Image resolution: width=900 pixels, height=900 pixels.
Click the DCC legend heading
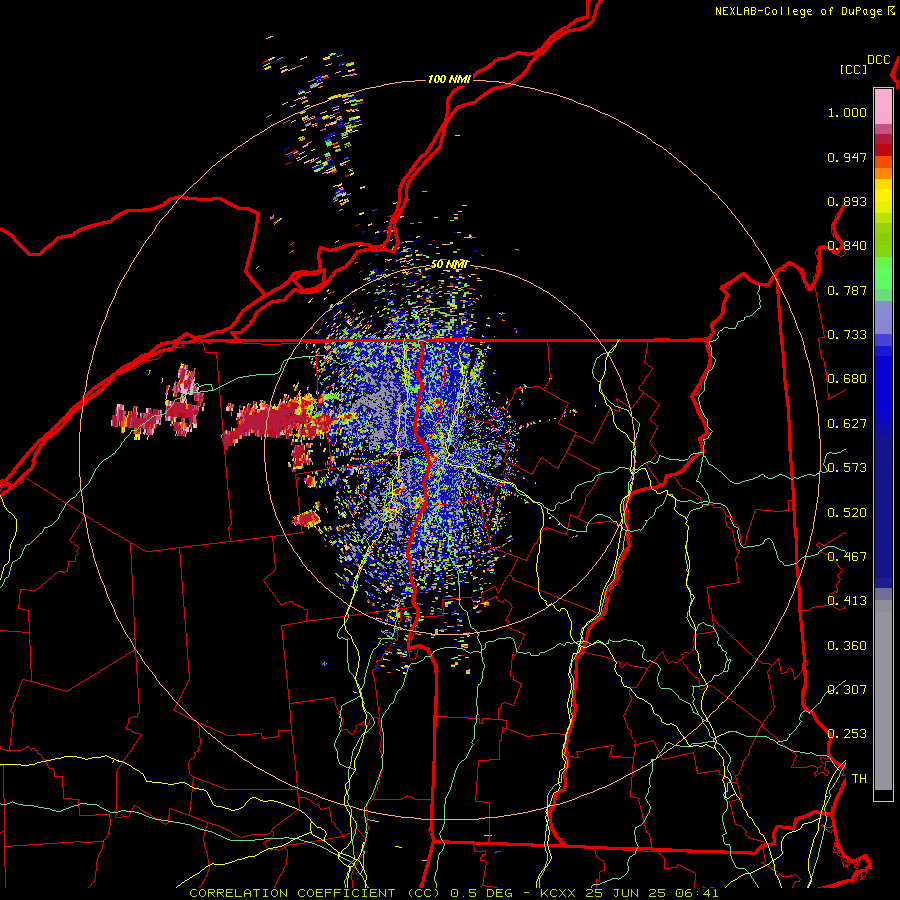click(x=879, y=60)
